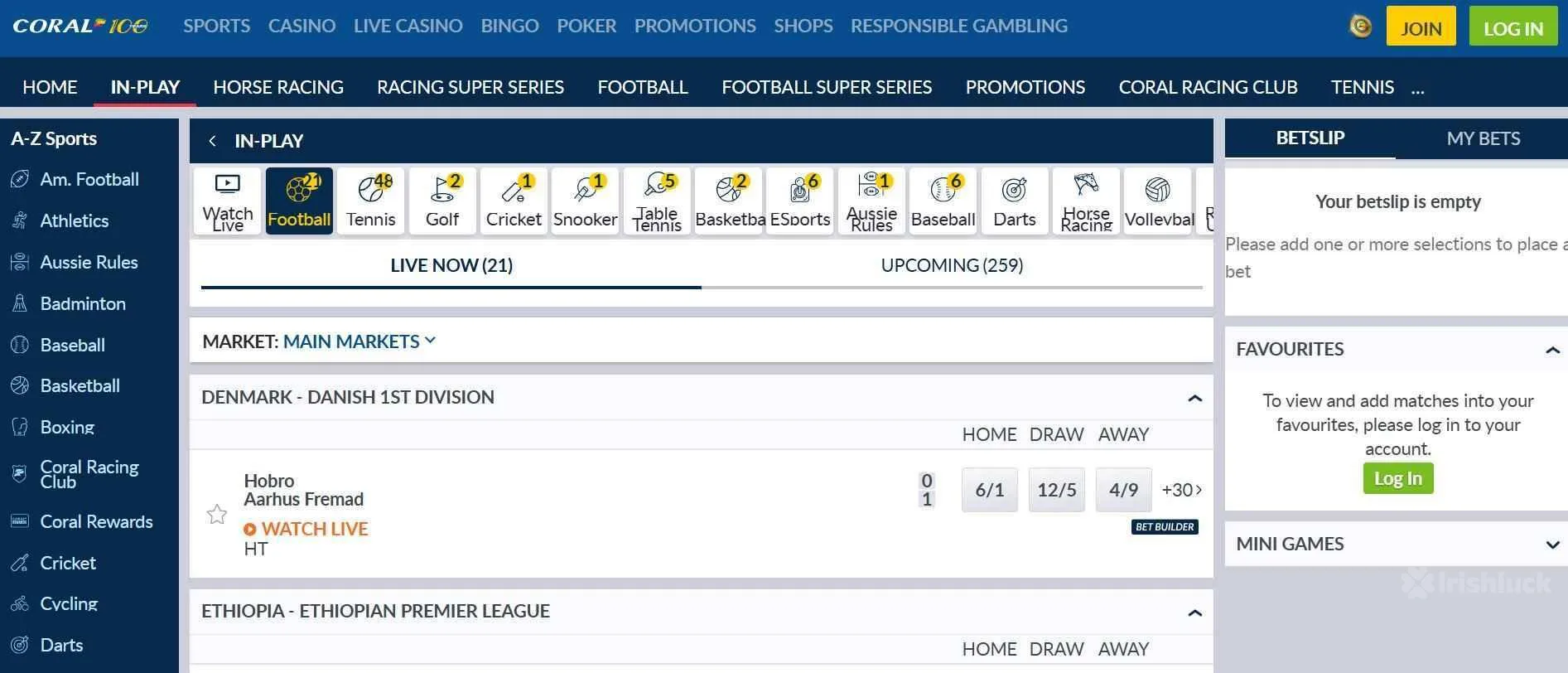Image resolution: width=1568 pixels, height=673 pixels.
Task: Open the My Bets tab
Action: click(x=1483, y=138)
